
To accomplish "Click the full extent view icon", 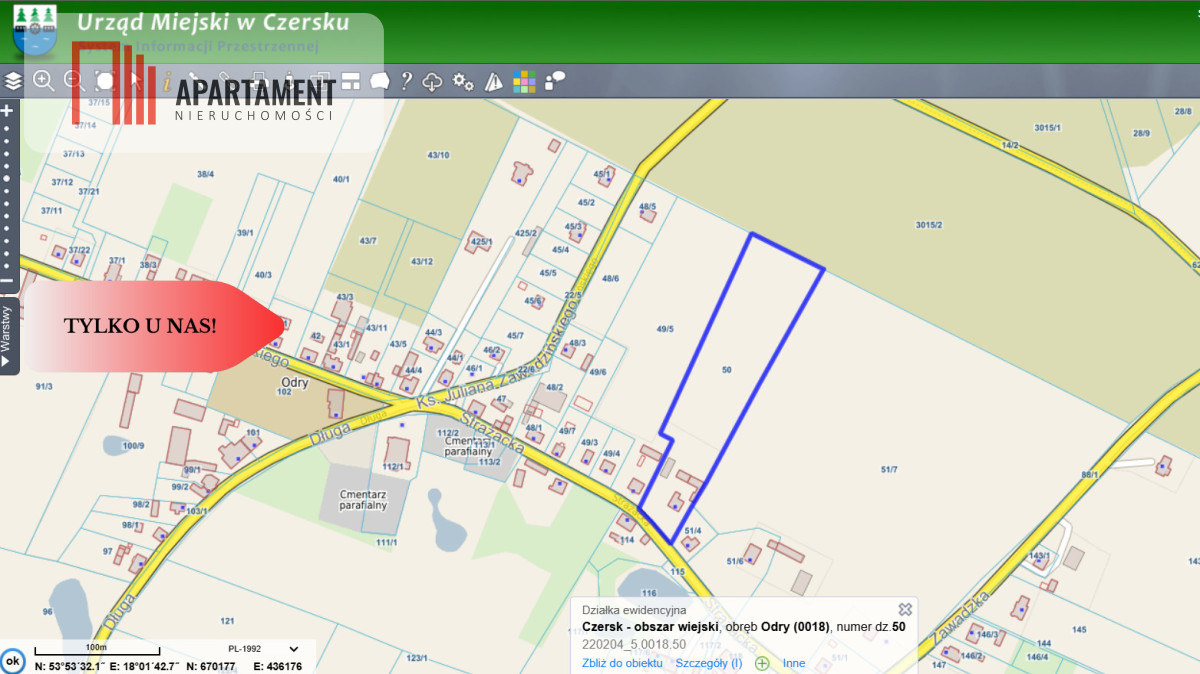I will (104, 81).
